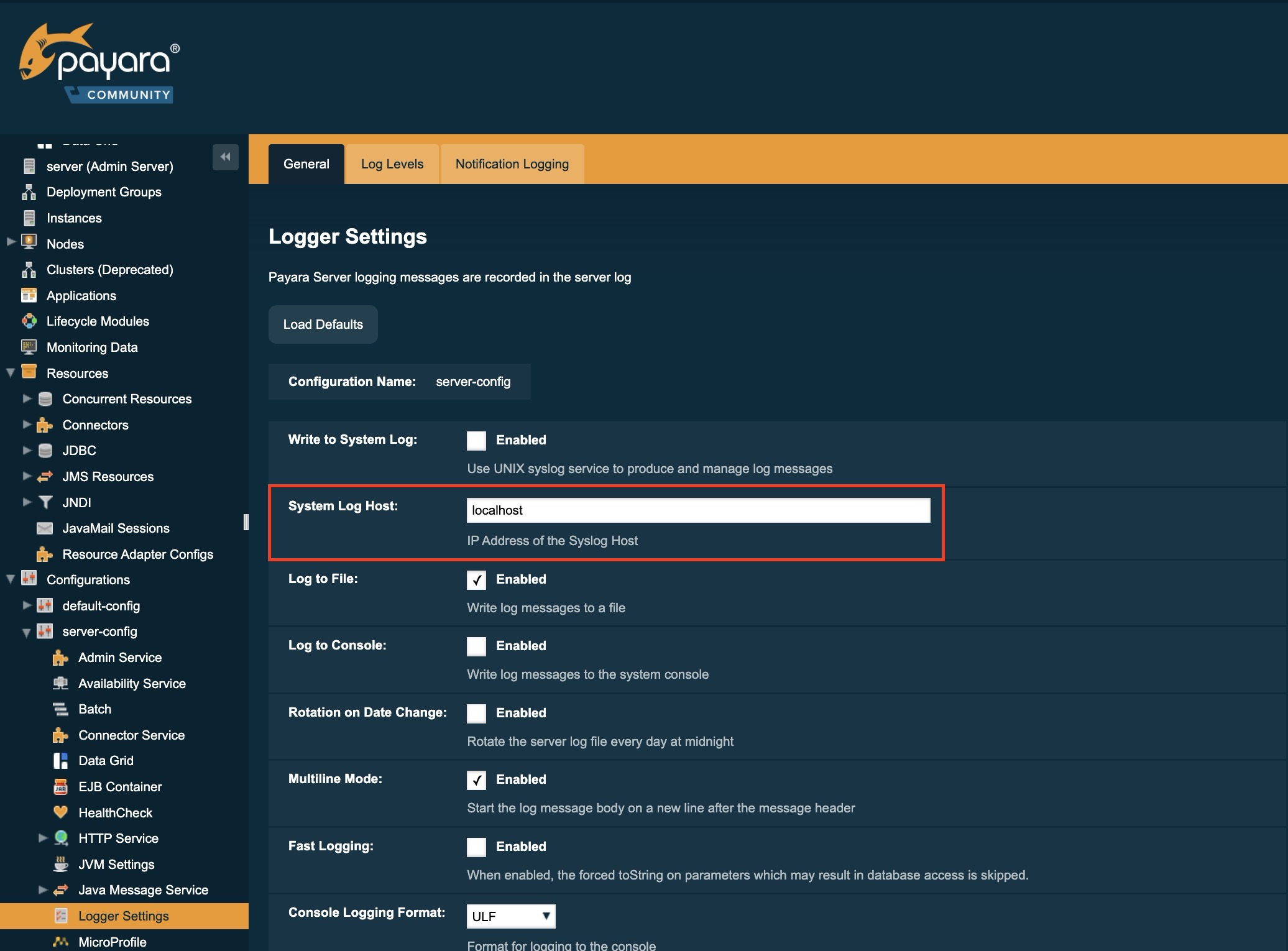Open JavaMail Sessions settings
The image size is (1288, 951).
point(116,528)
